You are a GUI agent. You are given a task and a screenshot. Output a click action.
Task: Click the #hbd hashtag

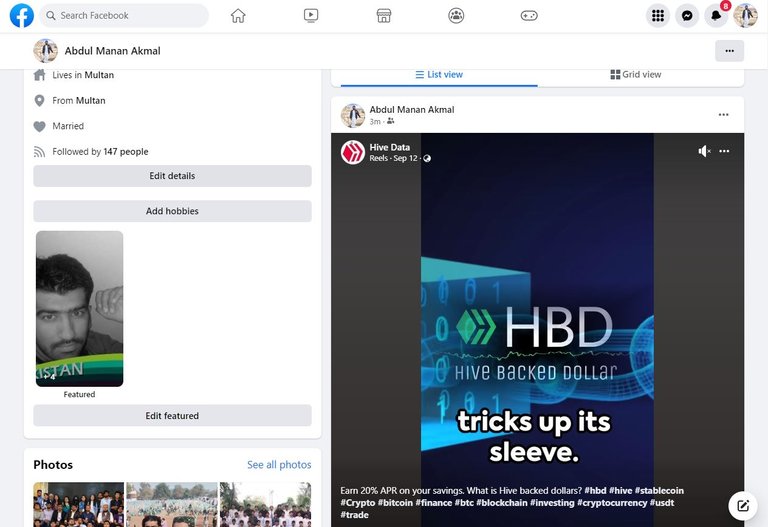click(x=595, y=490)
